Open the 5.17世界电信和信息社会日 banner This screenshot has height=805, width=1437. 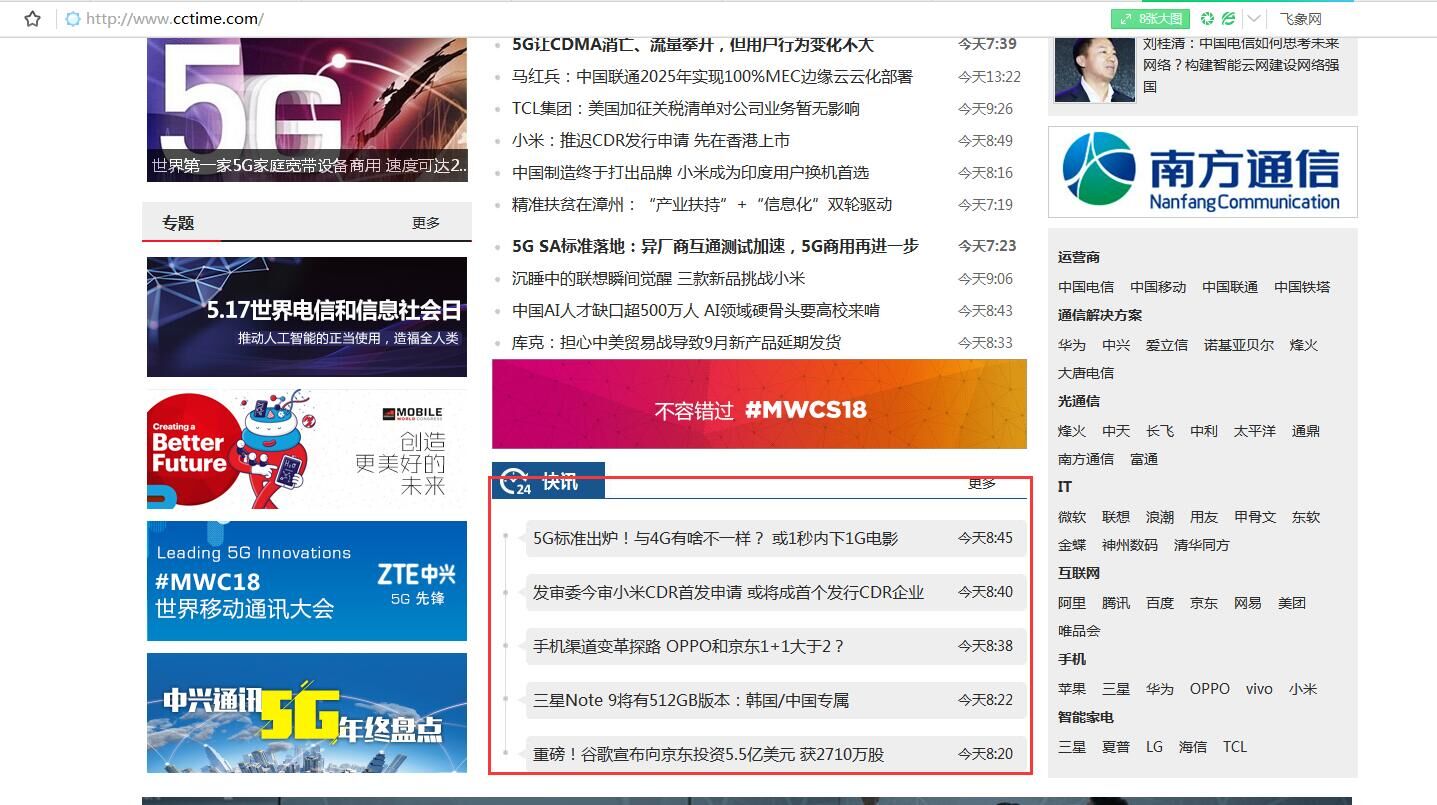pos(307,317)
